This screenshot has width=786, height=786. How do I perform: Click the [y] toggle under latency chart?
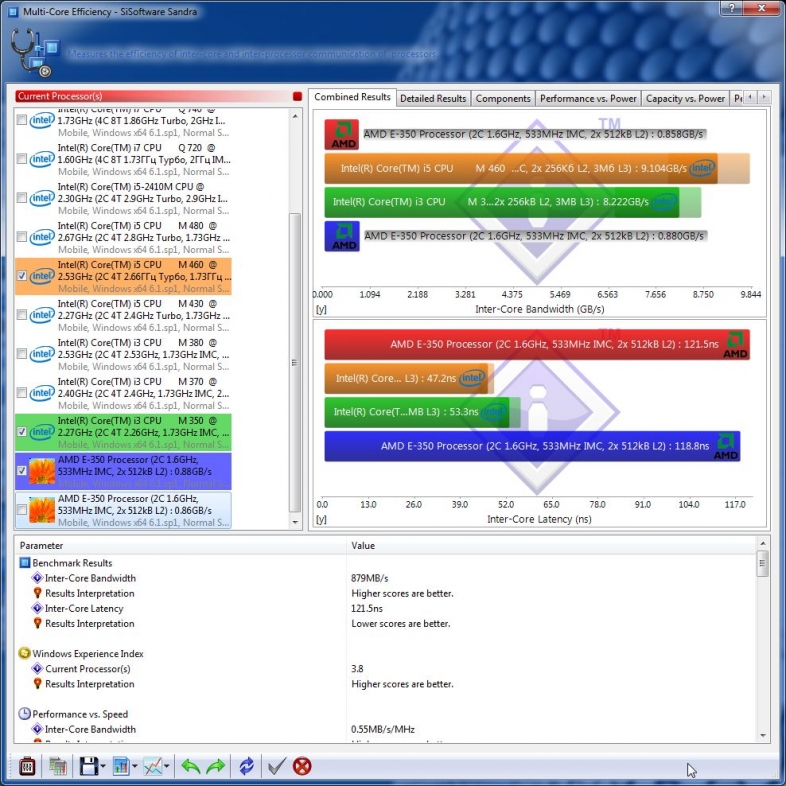point(321,519)
